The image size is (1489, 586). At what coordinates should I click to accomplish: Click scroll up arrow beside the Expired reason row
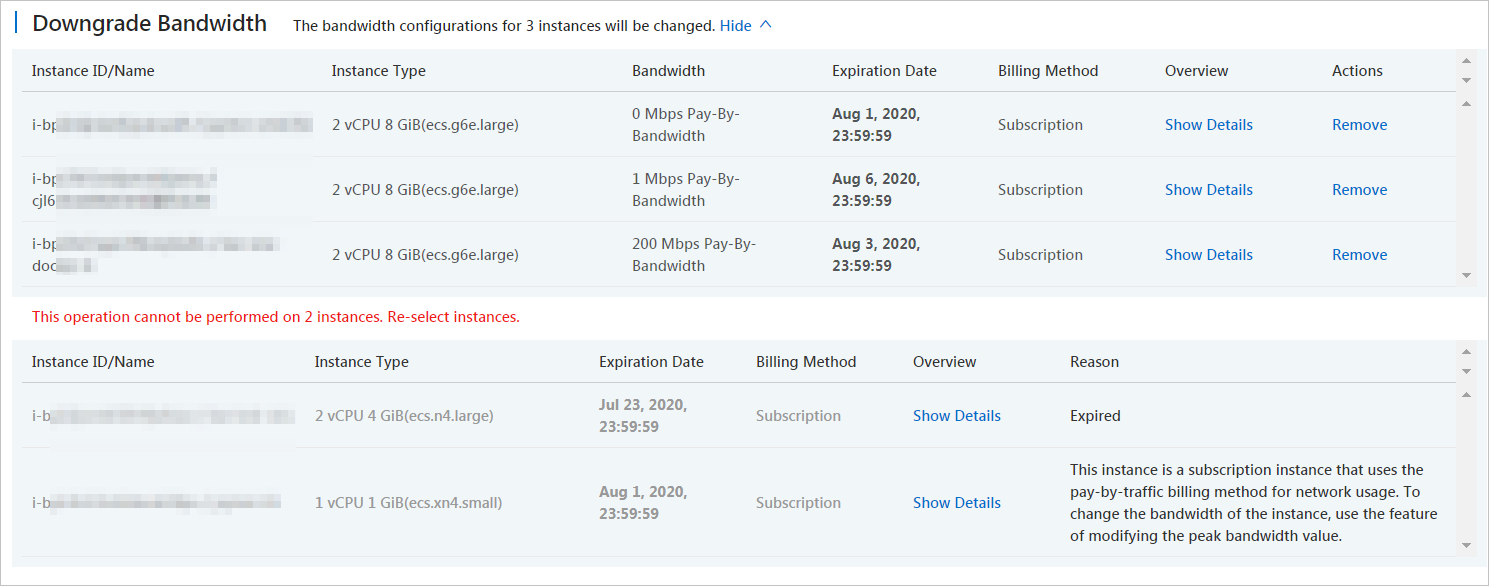tap(1466, 394)
